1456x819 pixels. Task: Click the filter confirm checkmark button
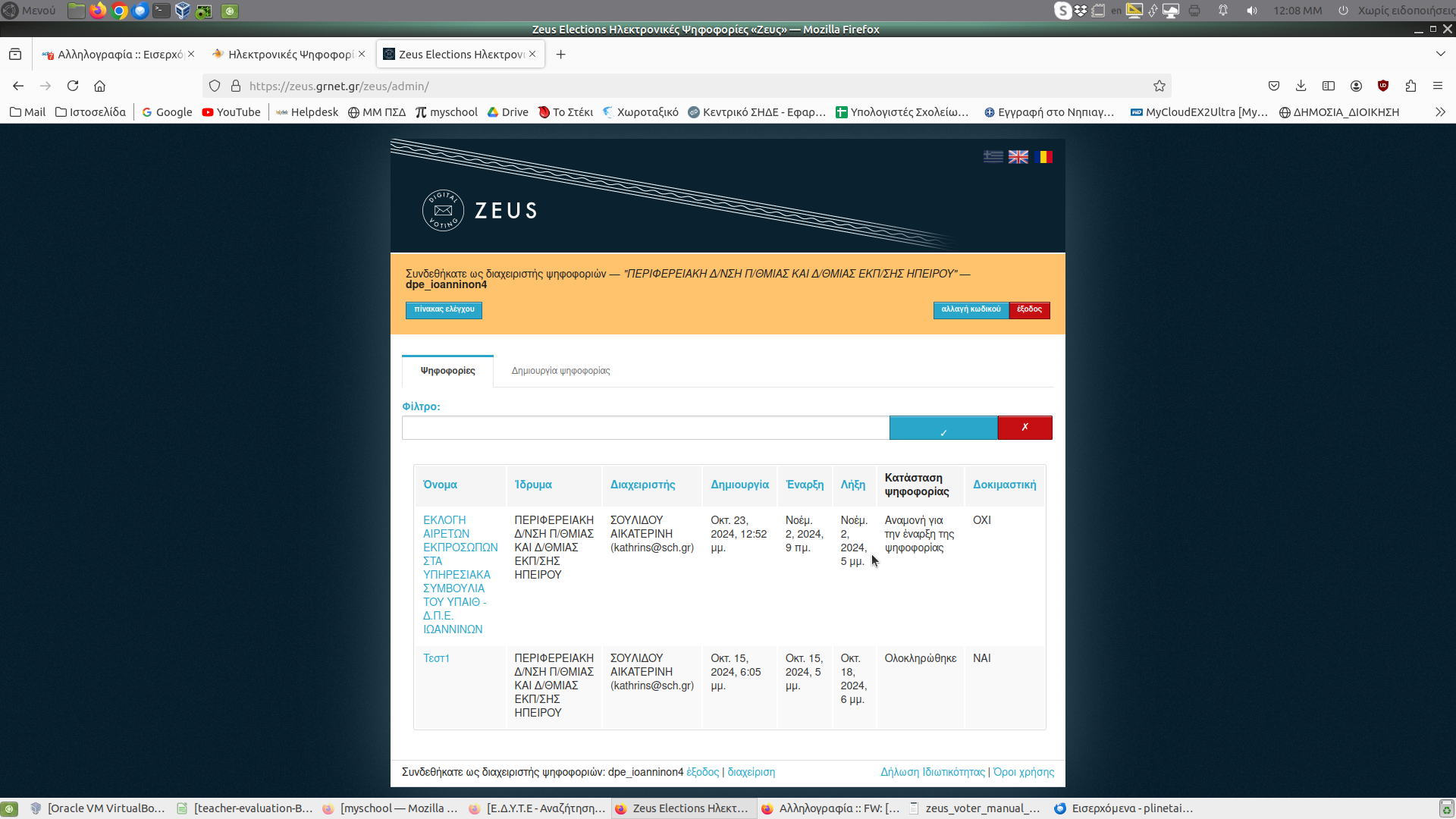(x=943, y=427)
